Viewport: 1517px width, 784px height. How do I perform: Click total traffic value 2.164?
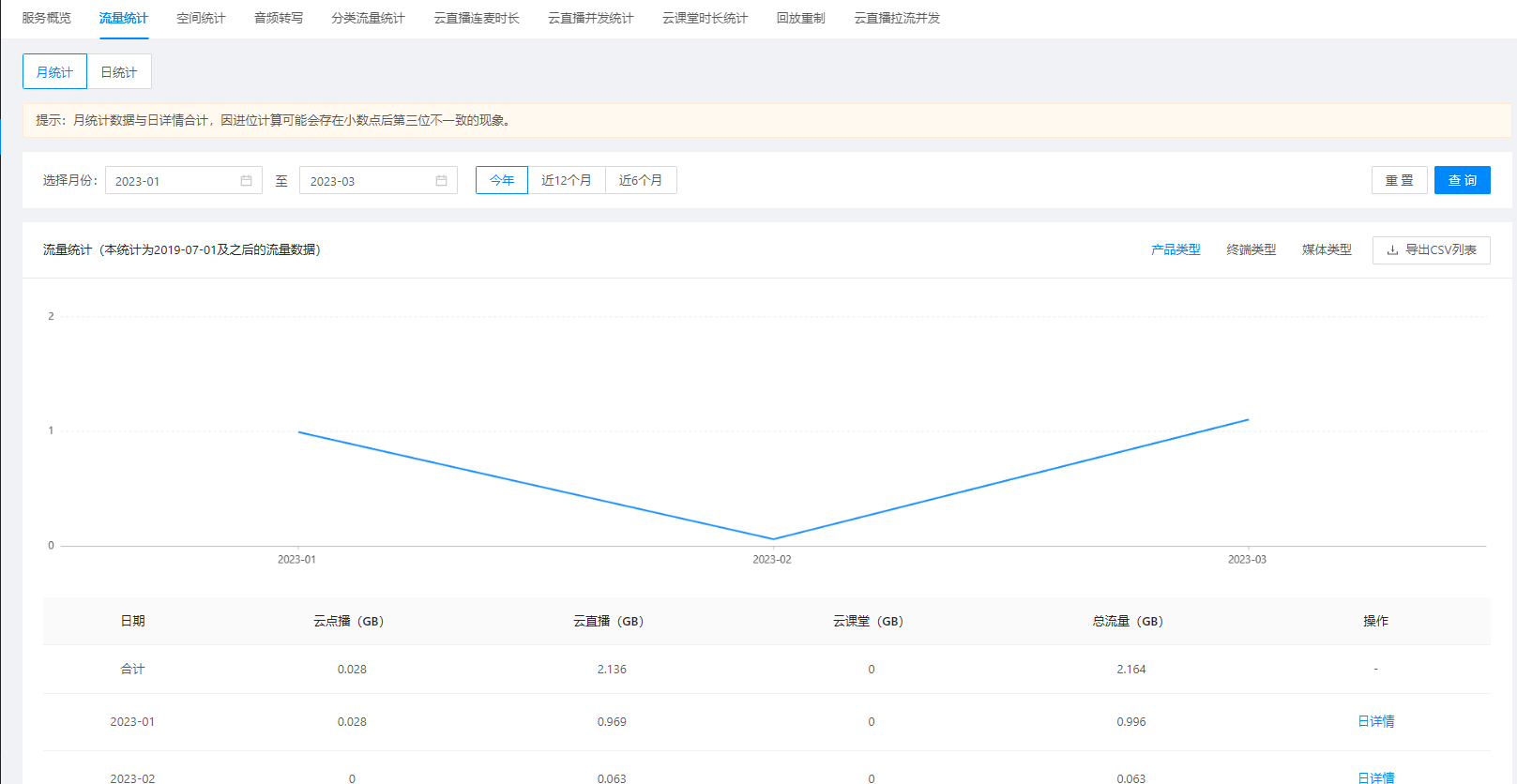1130,669
